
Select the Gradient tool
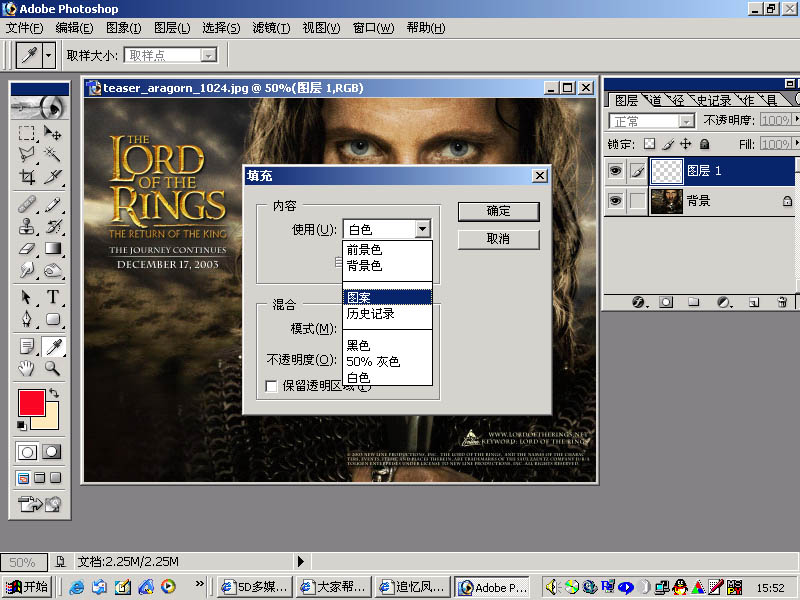click(x=53, y=248)
